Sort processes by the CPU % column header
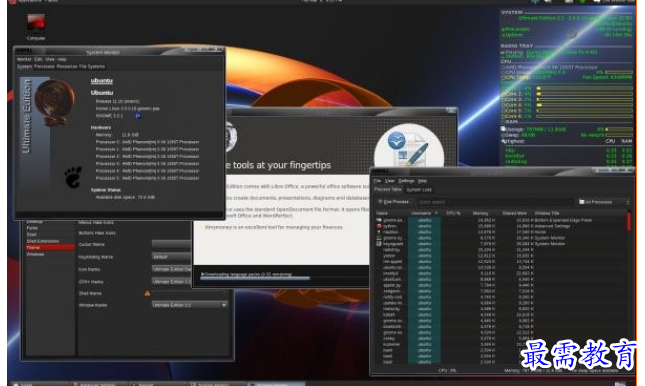 coord(454,213)
